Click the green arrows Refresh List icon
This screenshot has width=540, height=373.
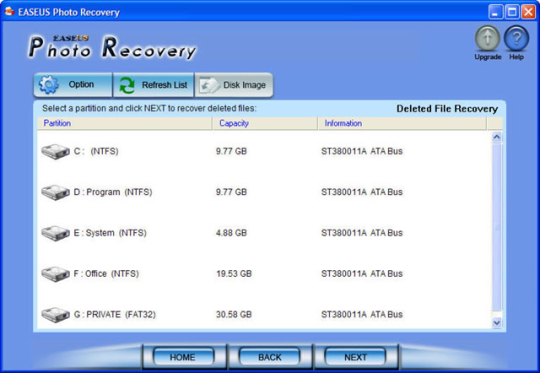127,85
